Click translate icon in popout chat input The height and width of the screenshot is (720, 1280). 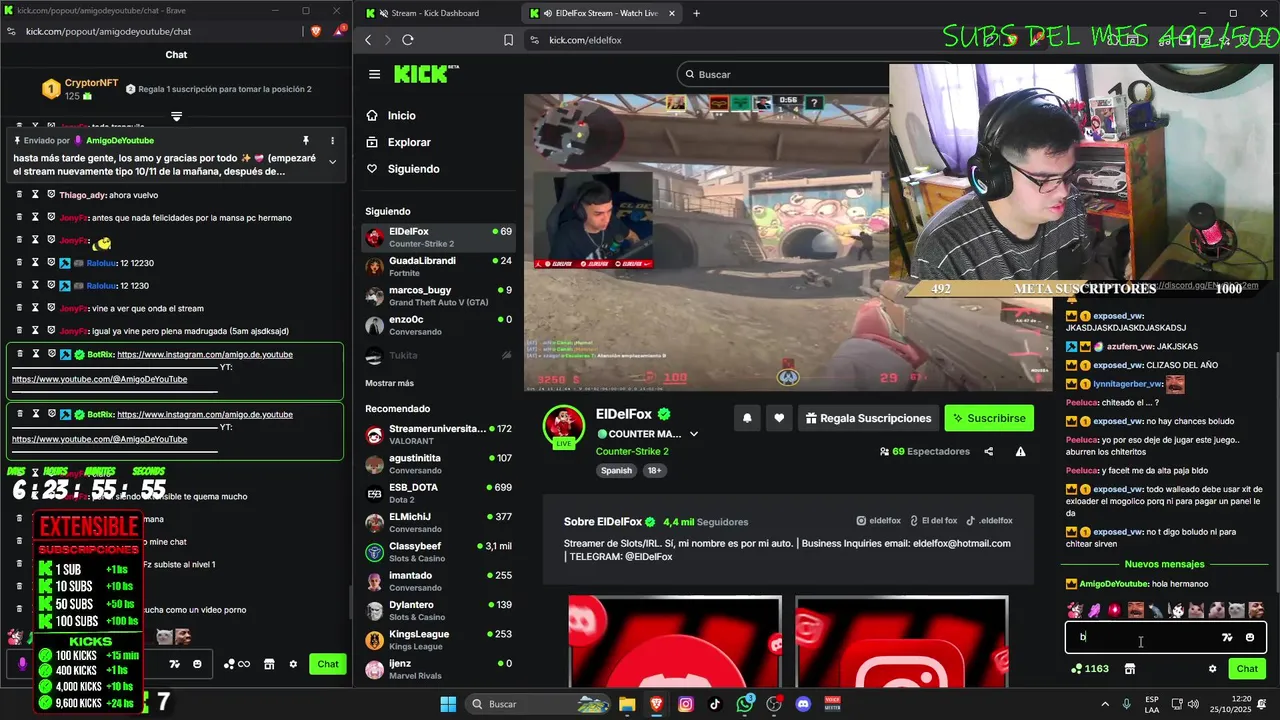click(175, 664)
